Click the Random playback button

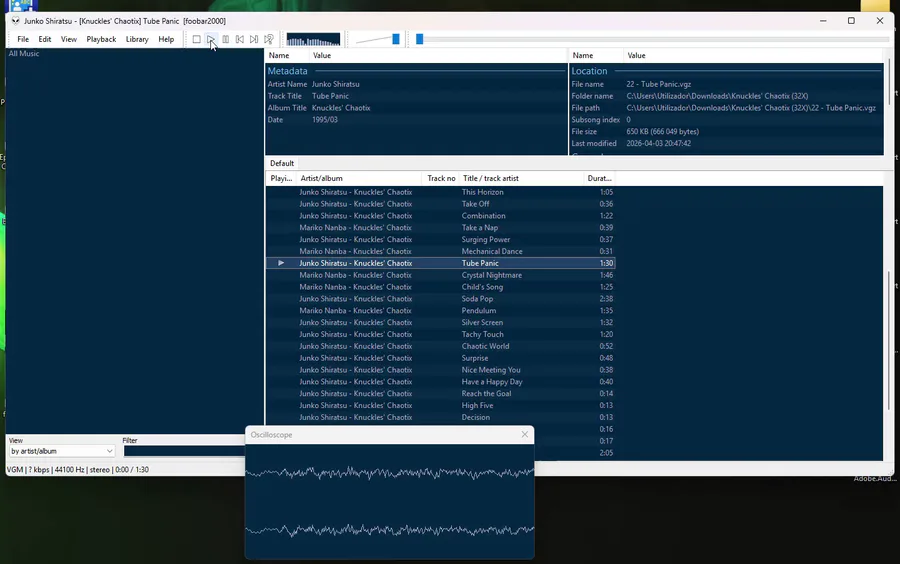point(269,39)
